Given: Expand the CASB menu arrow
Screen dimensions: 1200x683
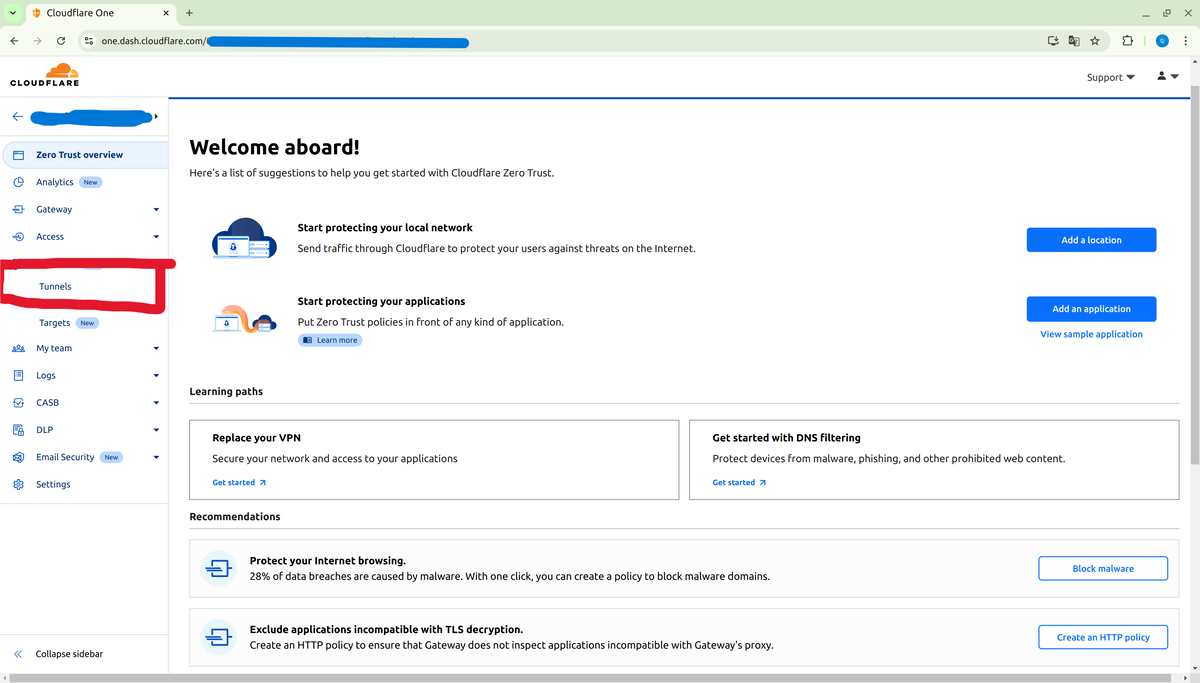Looking at the screenshot, I should coord(156,403).
